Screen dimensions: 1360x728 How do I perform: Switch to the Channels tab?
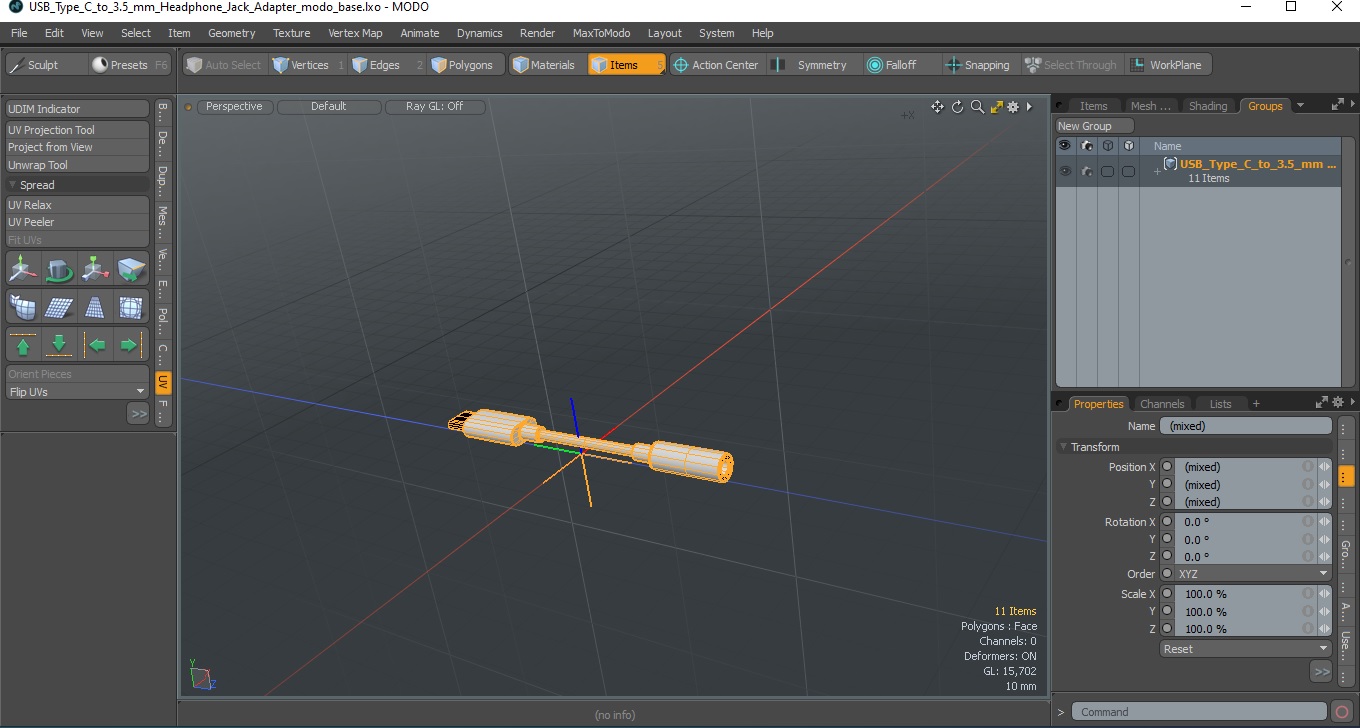(x=1162, y=404)
